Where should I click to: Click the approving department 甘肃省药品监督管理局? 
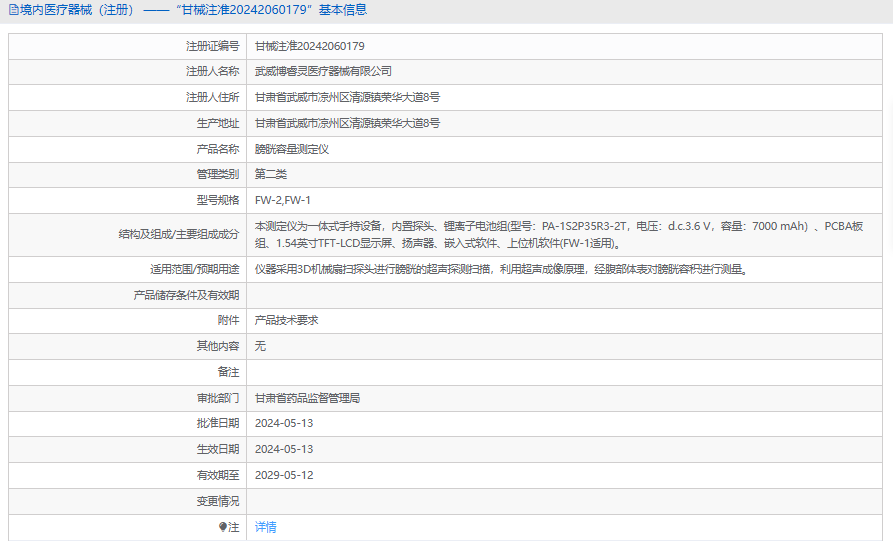point(307,398)
